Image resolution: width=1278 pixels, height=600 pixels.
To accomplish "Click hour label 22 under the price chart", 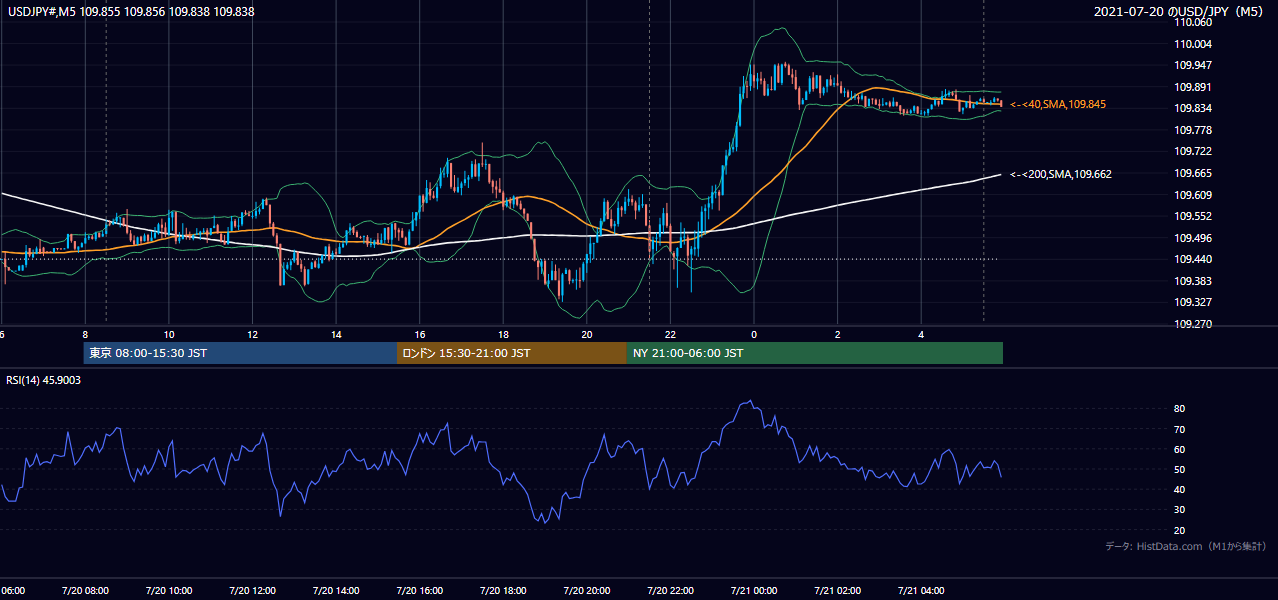I will pos(670,334).
